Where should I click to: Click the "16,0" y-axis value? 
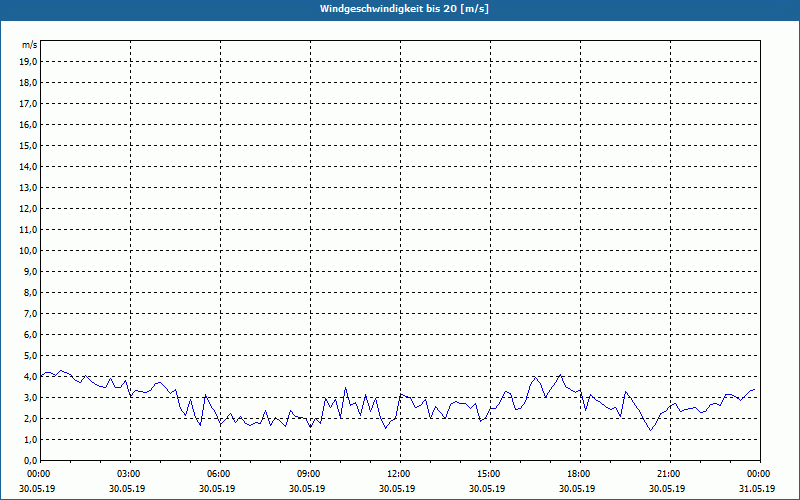[28, 124]
